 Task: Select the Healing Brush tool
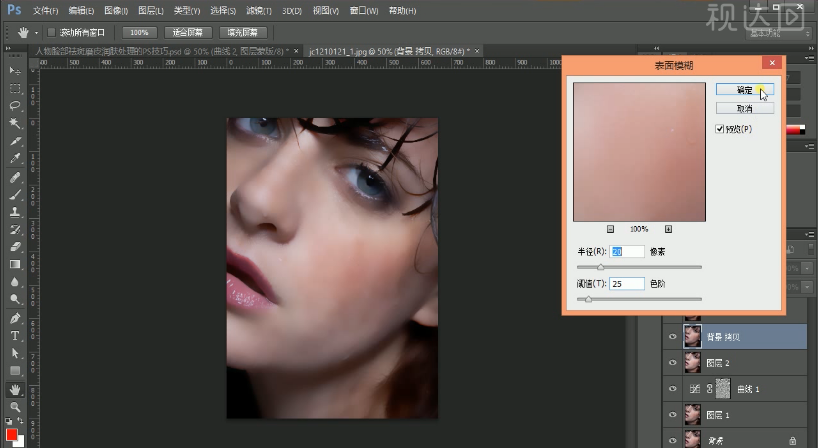[x=15, y=177]
